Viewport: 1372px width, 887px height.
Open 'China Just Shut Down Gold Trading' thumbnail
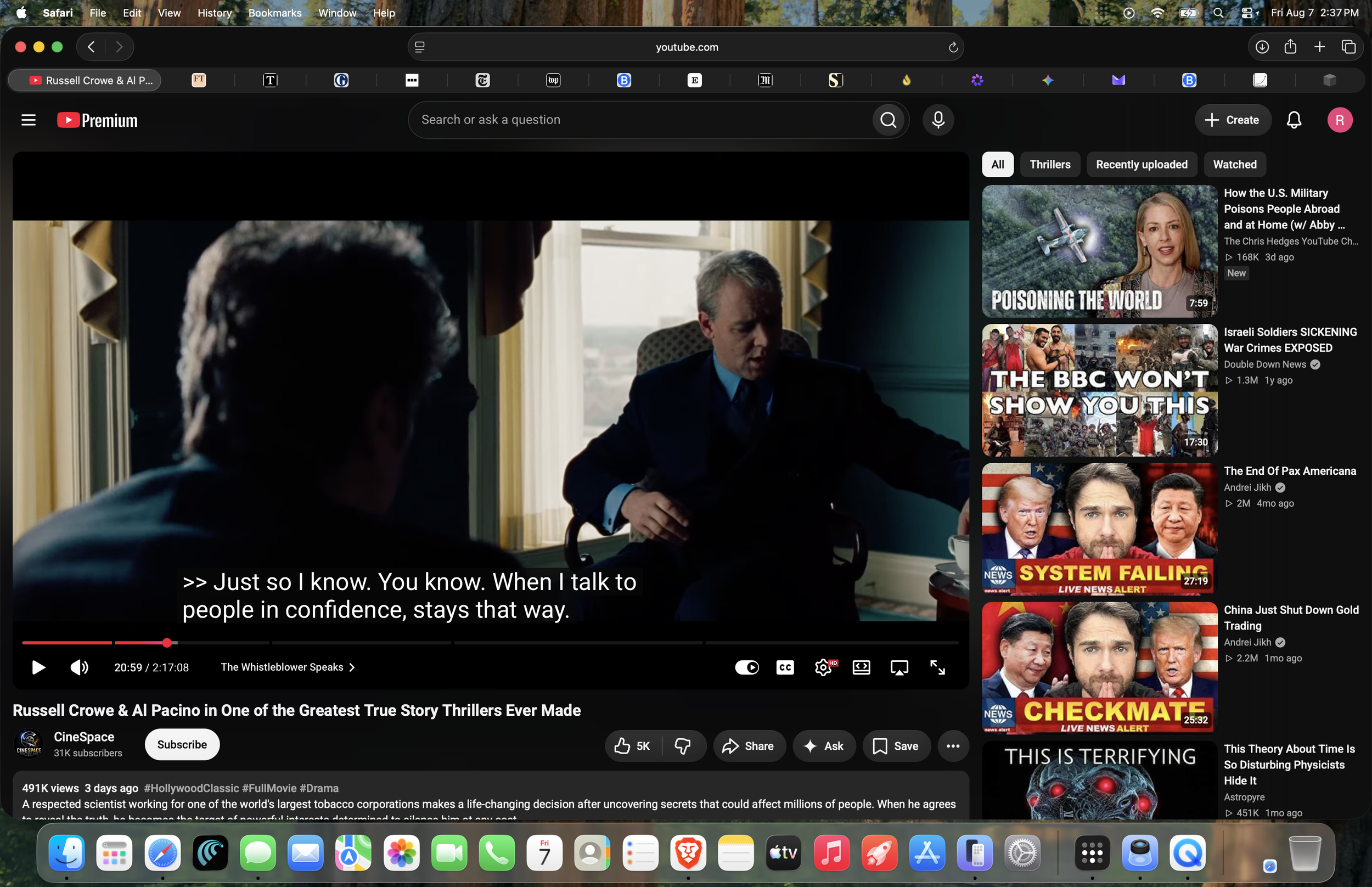click(1100, 668)
